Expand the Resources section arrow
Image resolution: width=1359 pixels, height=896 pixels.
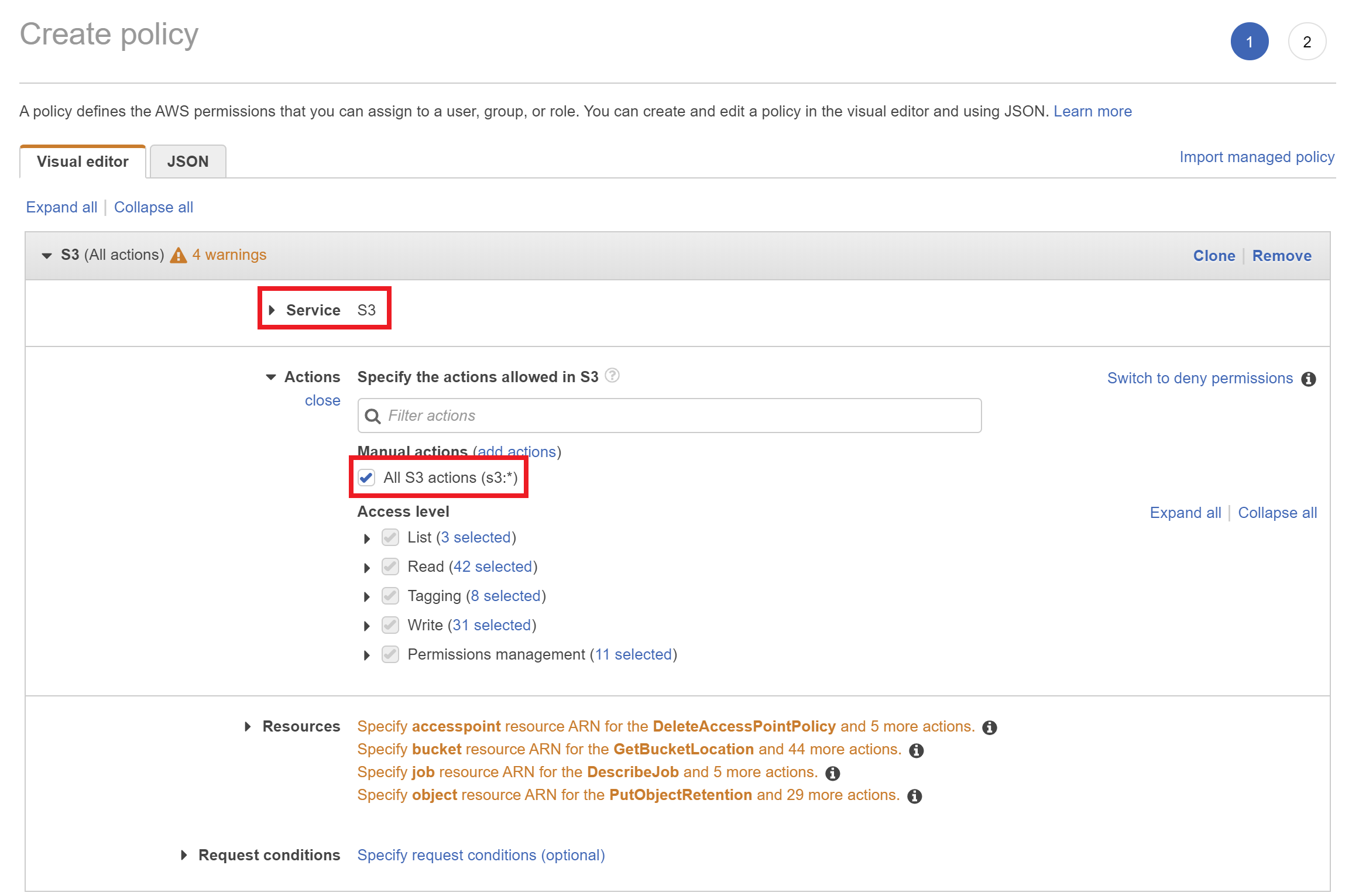point(248,727)
